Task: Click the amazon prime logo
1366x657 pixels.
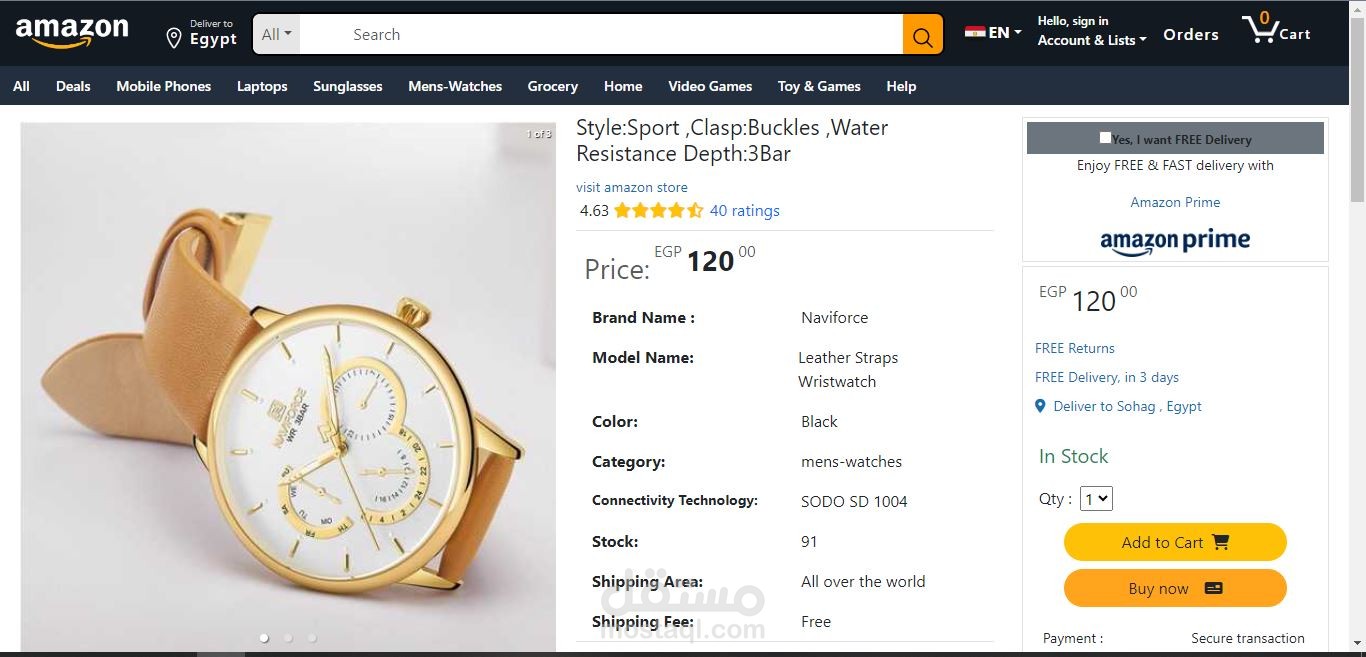Action: click(1175, 241)
